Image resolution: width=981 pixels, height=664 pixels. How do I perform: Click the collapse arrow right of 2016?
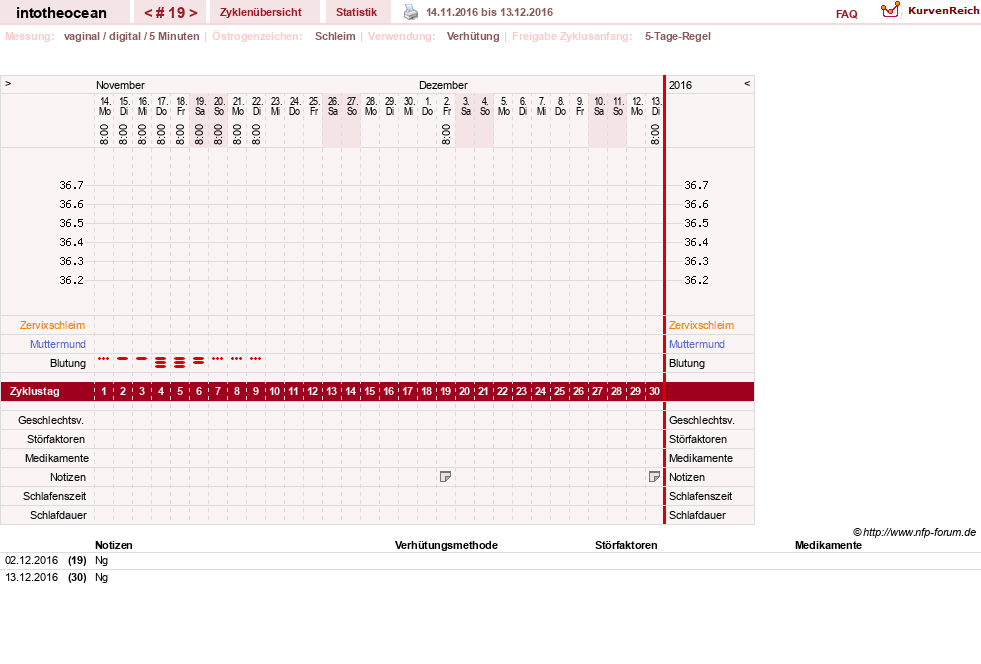[747, 83]
